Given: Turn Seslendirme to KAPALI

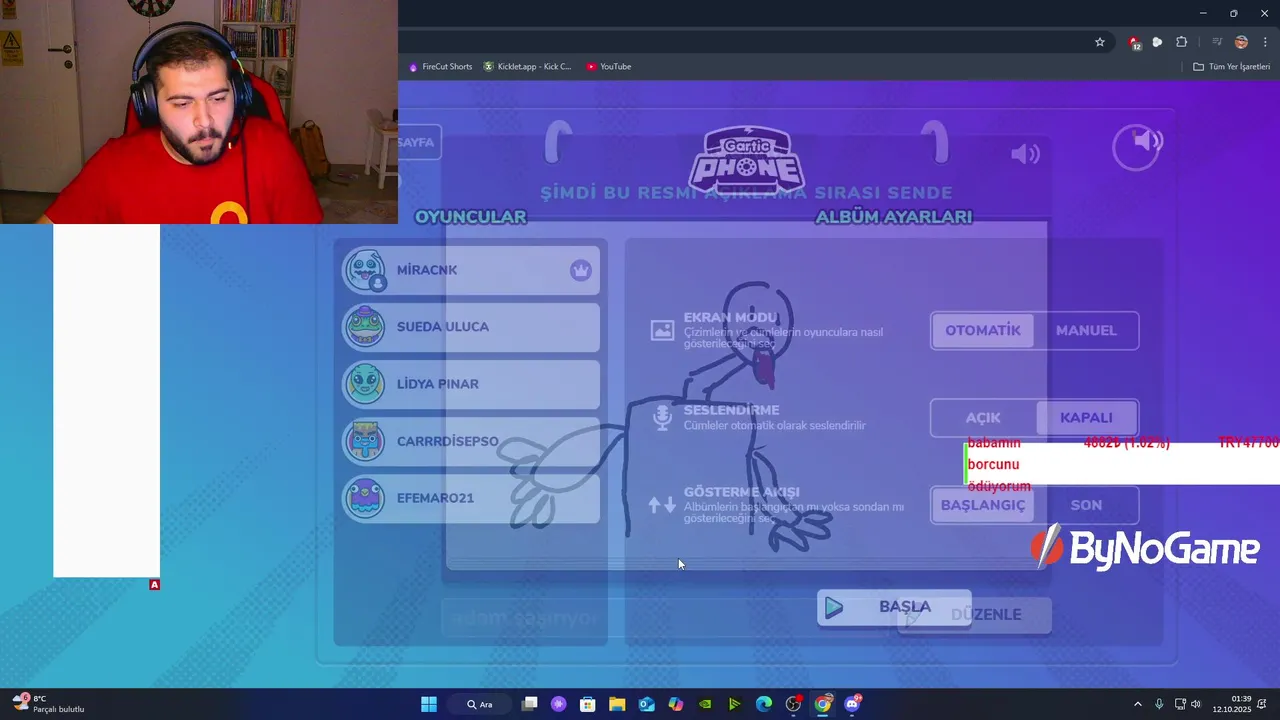Looking at the screenshot, I should point(1086,418).
